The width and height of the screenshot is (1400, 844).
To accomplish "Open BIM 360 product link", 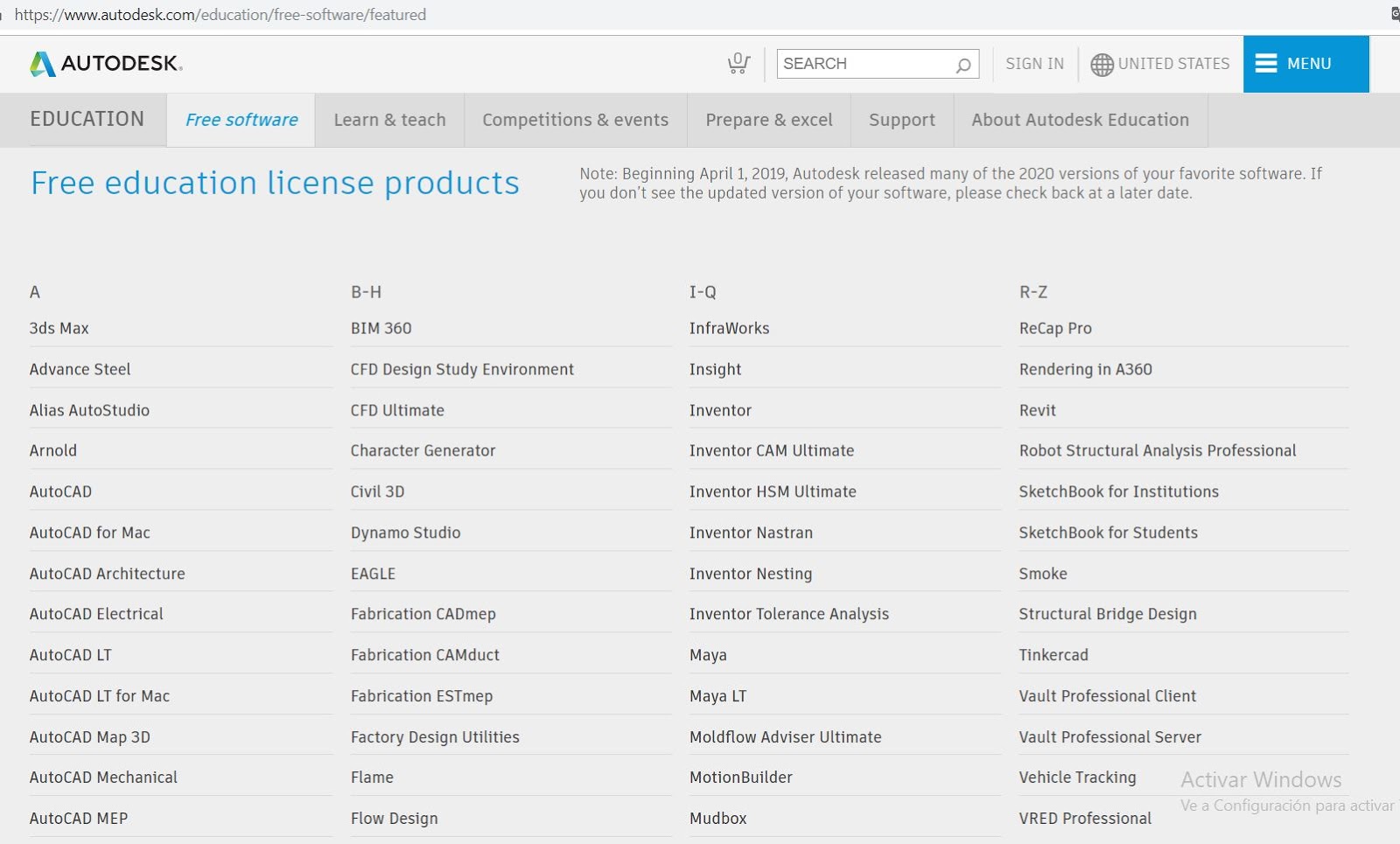I will click(381, 329).
